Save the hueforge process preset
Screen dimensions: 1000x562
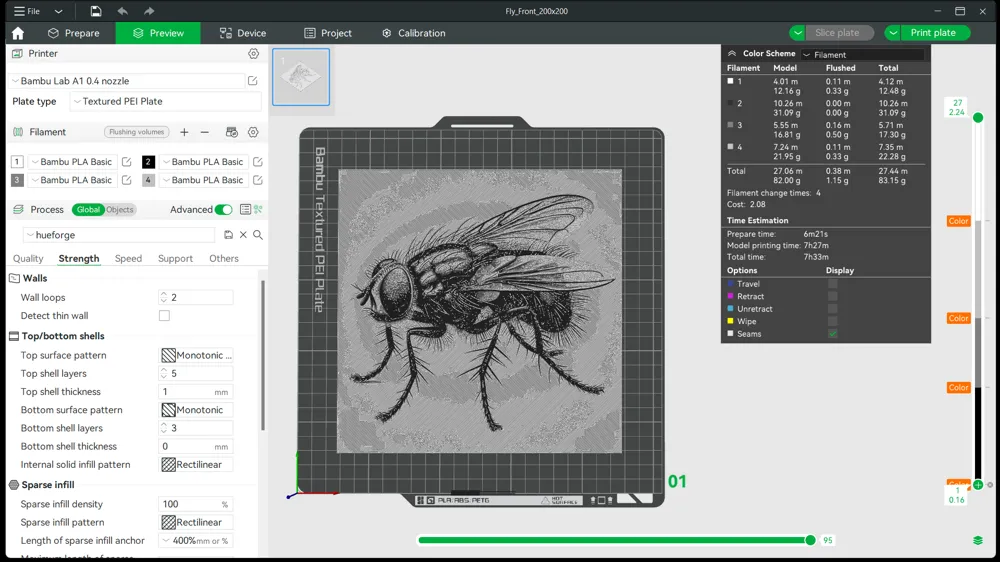pyautogui.click(x=228, y=235)
